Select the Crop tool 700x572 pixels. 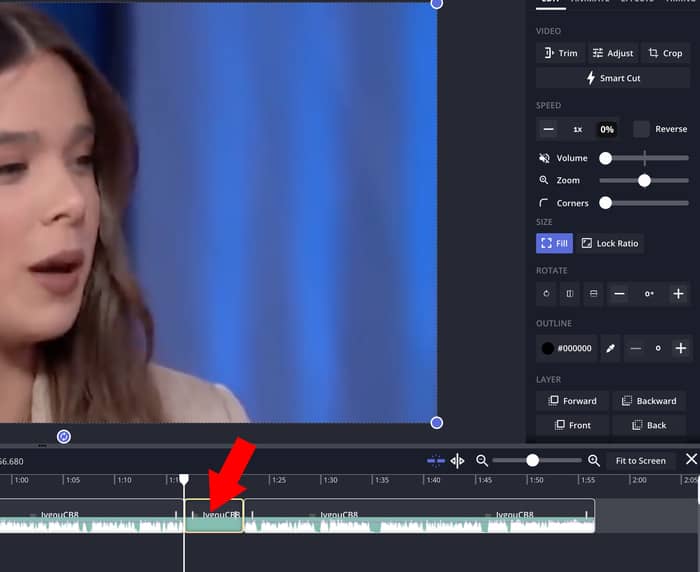point(664,53)
